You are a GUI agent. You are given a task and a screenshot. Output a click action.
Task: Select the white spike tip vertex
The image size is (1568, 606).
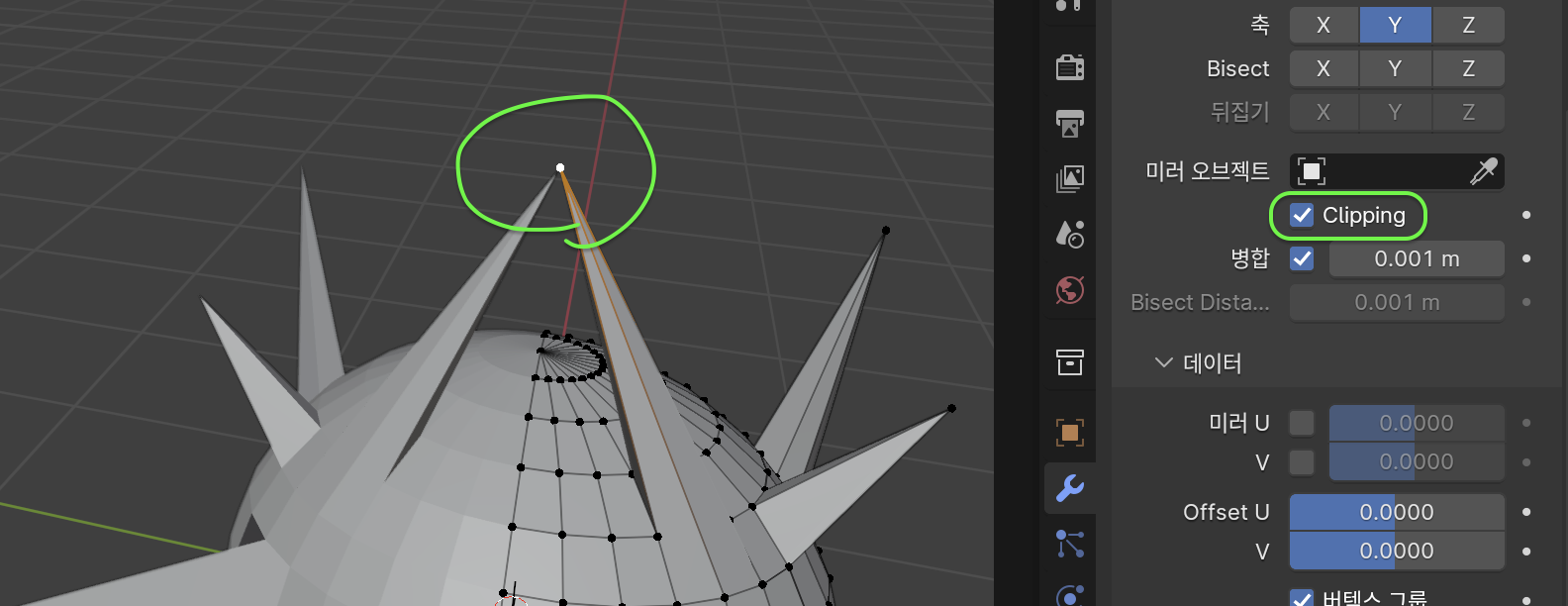tap(560, 167)
